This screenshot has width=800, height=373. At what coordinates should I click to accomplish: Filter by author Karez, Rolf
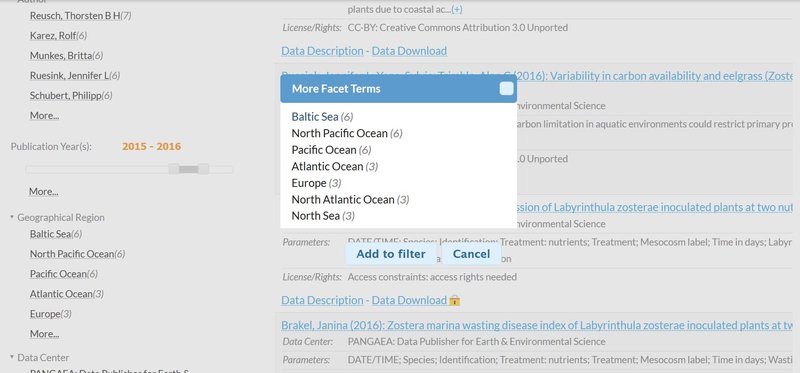tap(53, 35)
